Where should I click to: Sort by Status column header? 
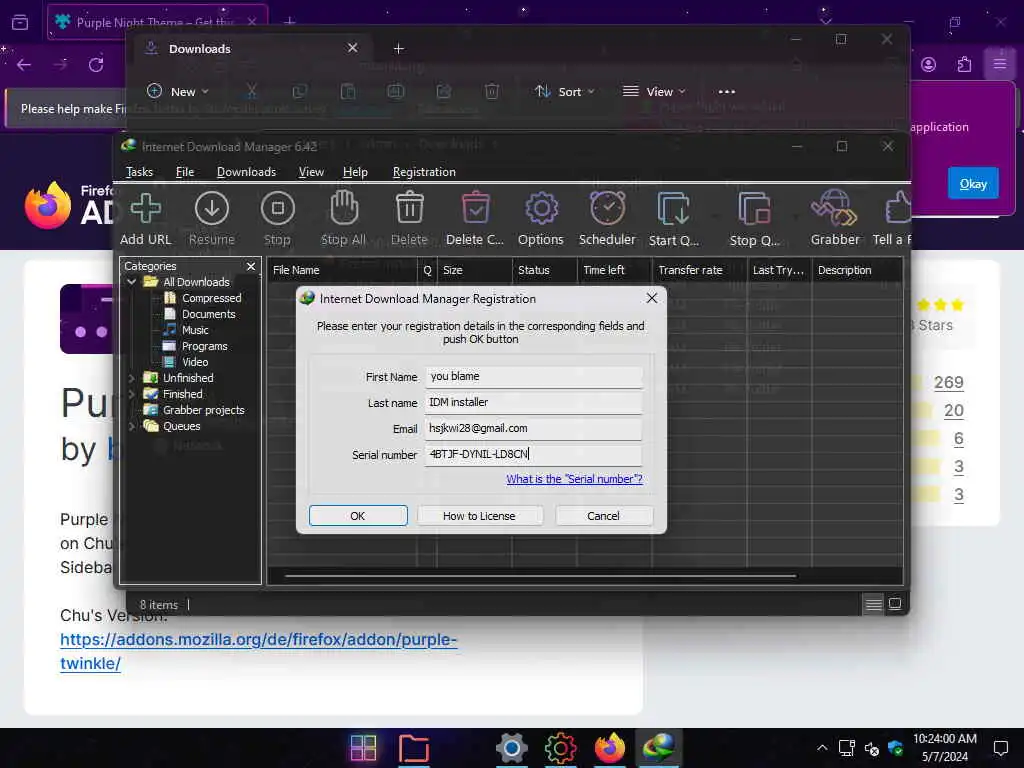545,270
